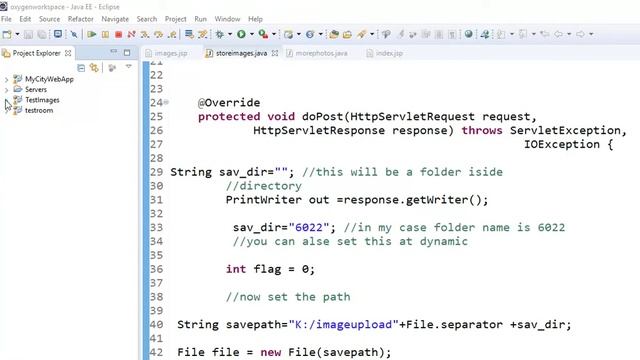Click the Step Into debug icon
Screen dimensions: 640x360
(145, 34)
